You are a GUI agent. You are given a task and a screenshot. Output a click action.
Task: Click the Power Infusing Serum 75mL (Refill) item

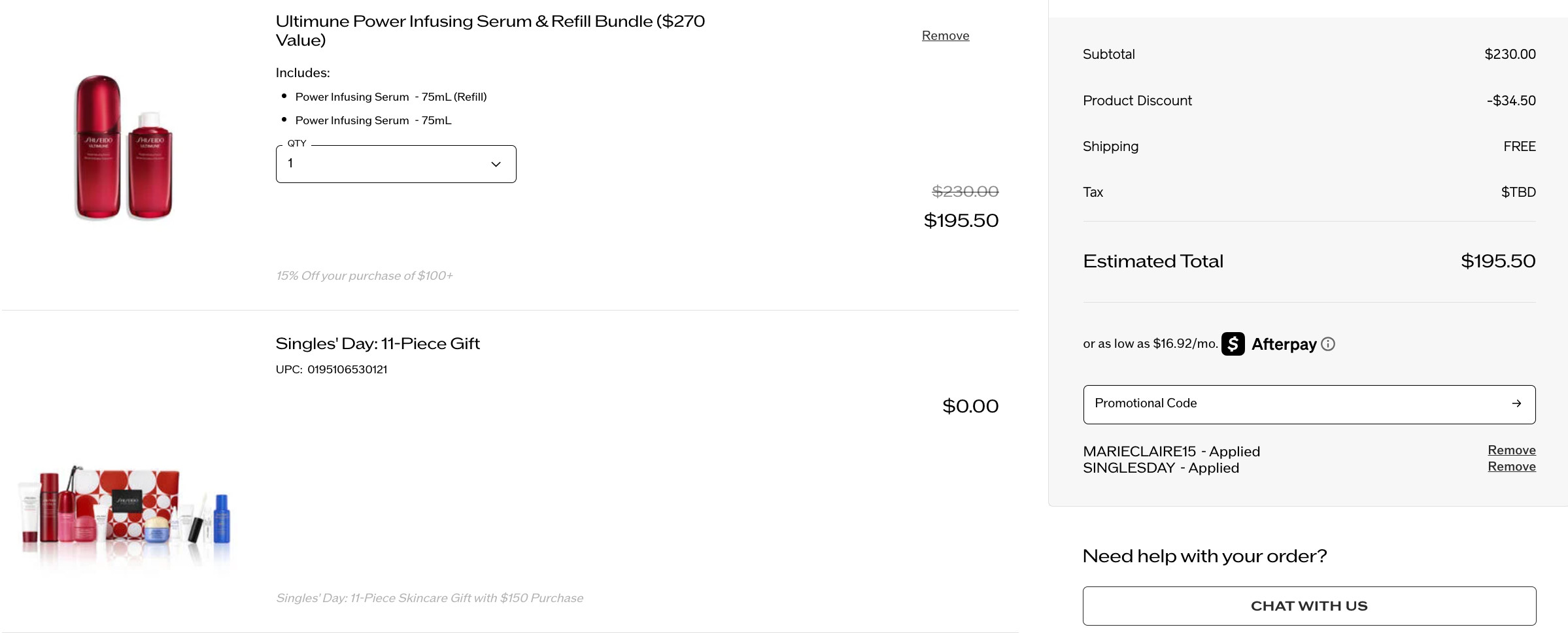click(390, 97)
